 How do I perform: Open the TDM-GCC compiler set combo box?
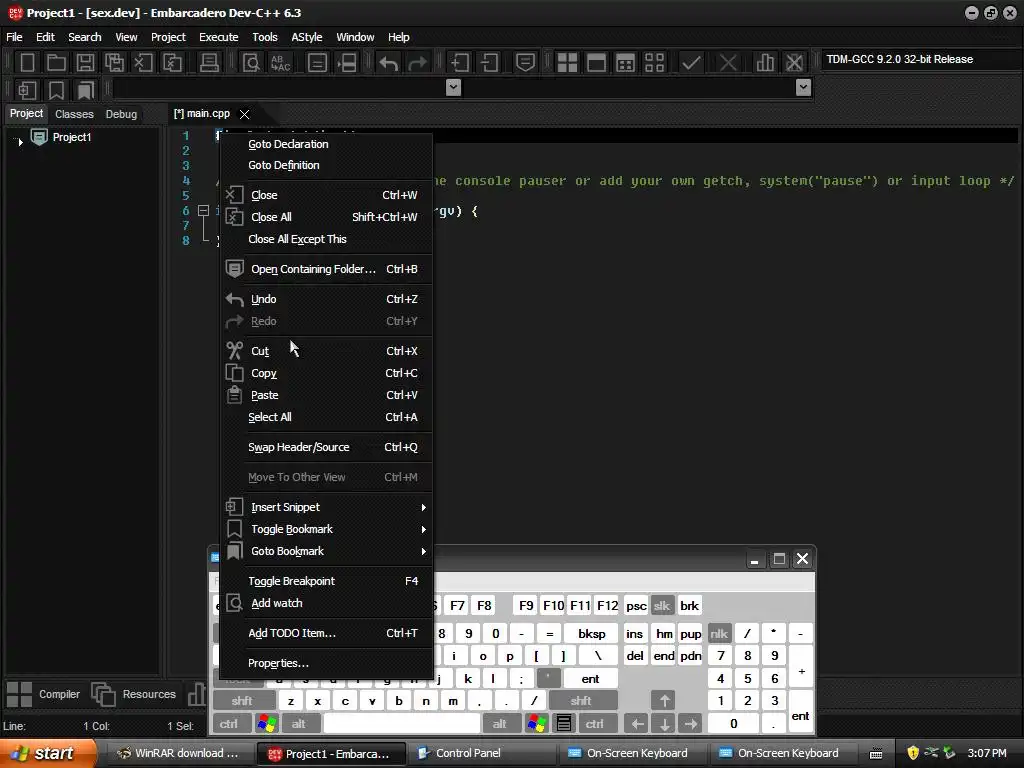pos(921,59)
